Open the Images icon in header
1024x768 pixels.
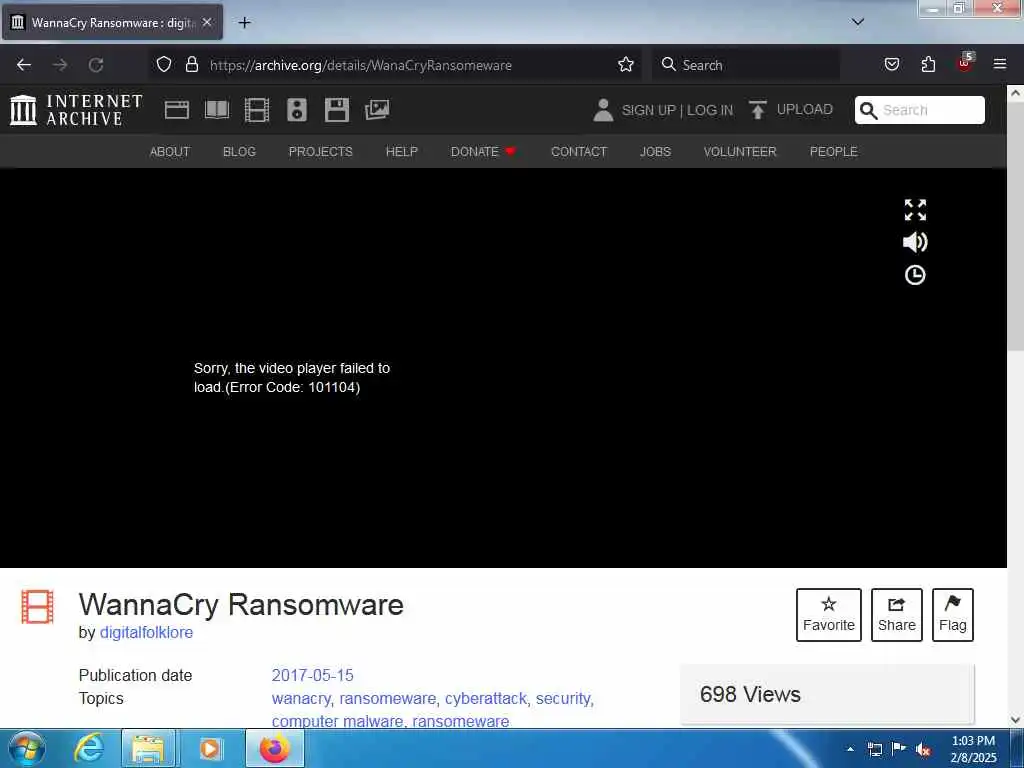377,110
